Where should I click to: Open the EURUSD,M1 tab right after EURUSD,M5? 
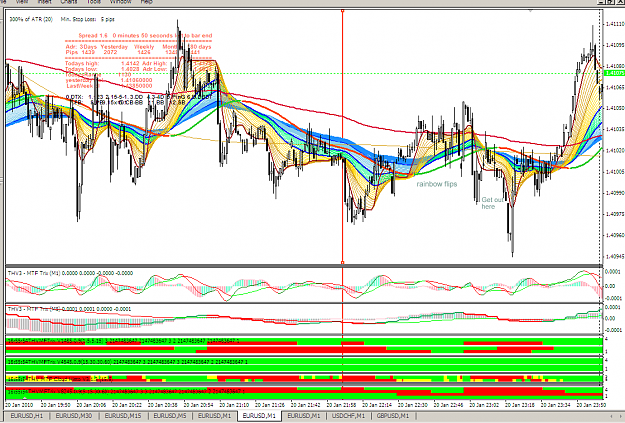coord(214,416)
